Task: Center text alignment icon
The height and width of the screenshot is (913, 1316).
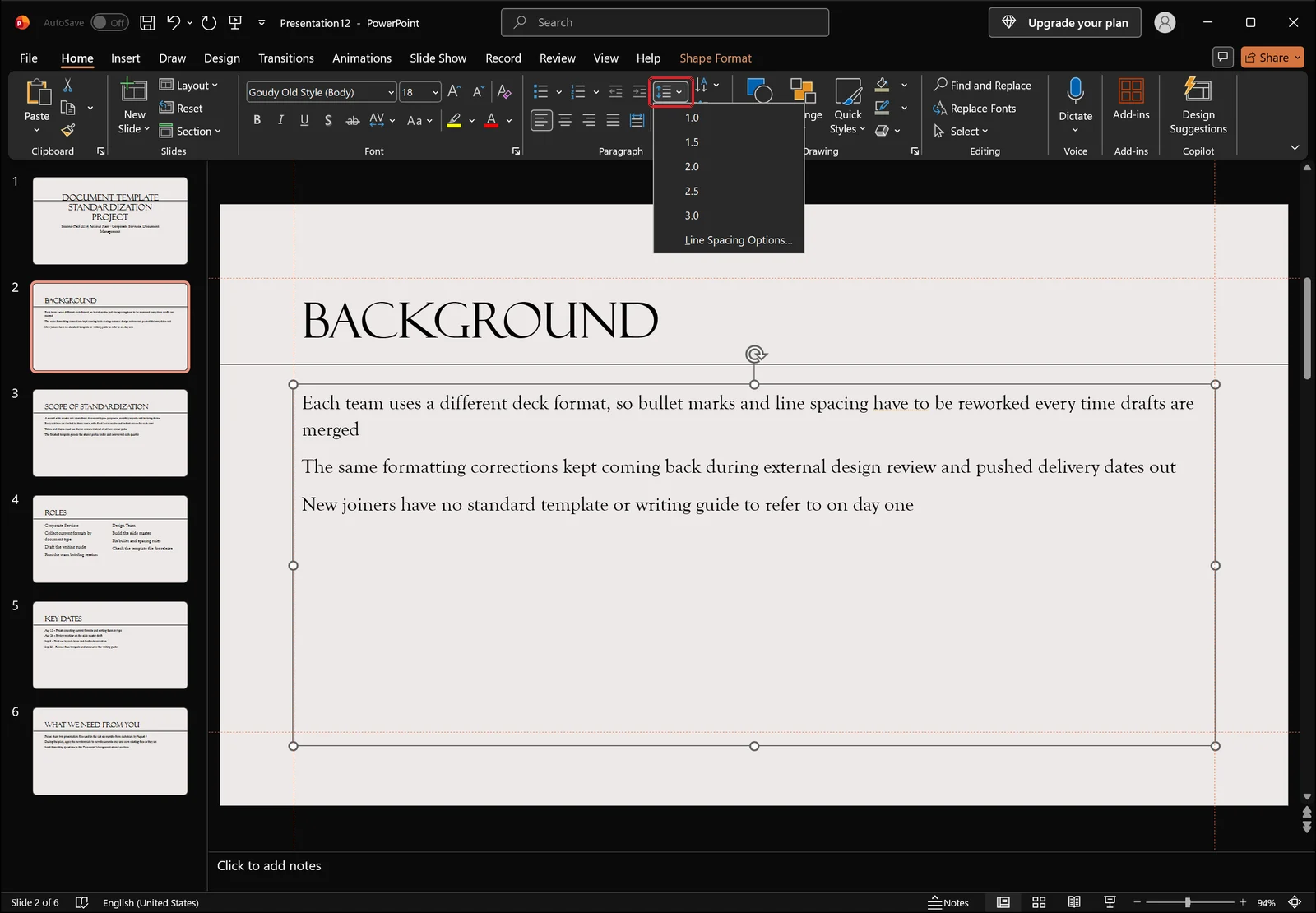Action: 565,121
